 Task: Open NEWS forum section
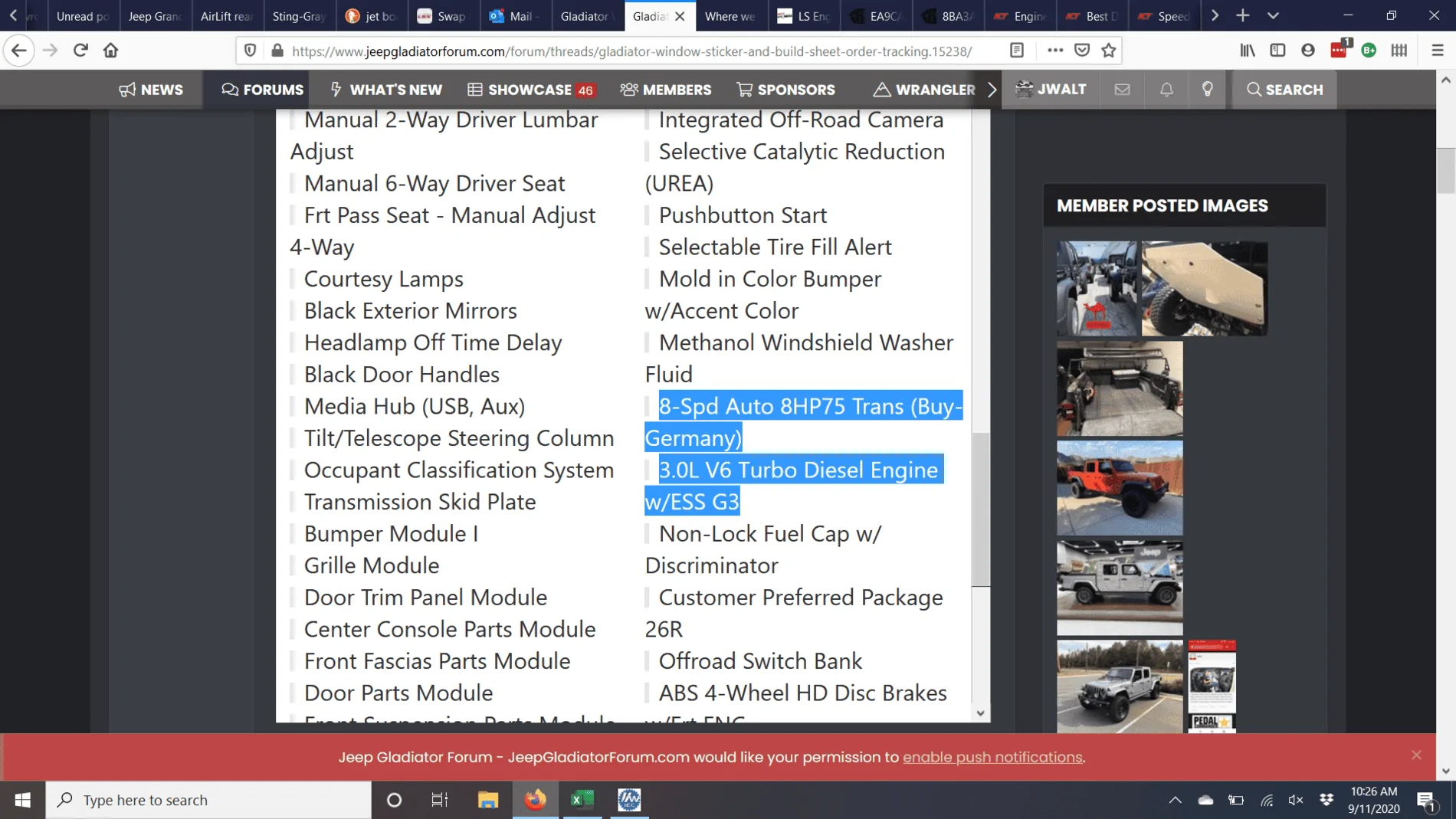151,90
